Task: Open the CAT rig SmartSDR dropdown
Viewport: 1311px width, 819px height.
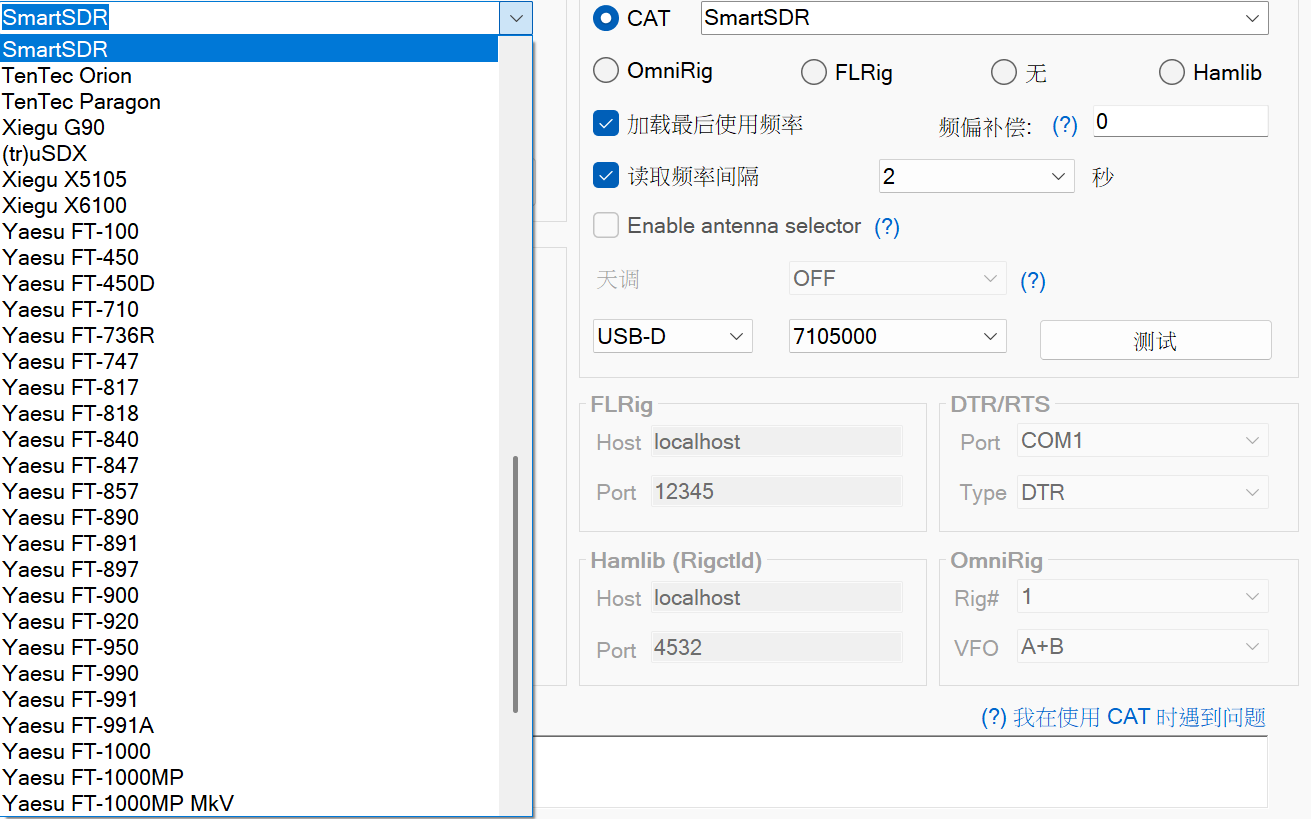Action: 985,18
